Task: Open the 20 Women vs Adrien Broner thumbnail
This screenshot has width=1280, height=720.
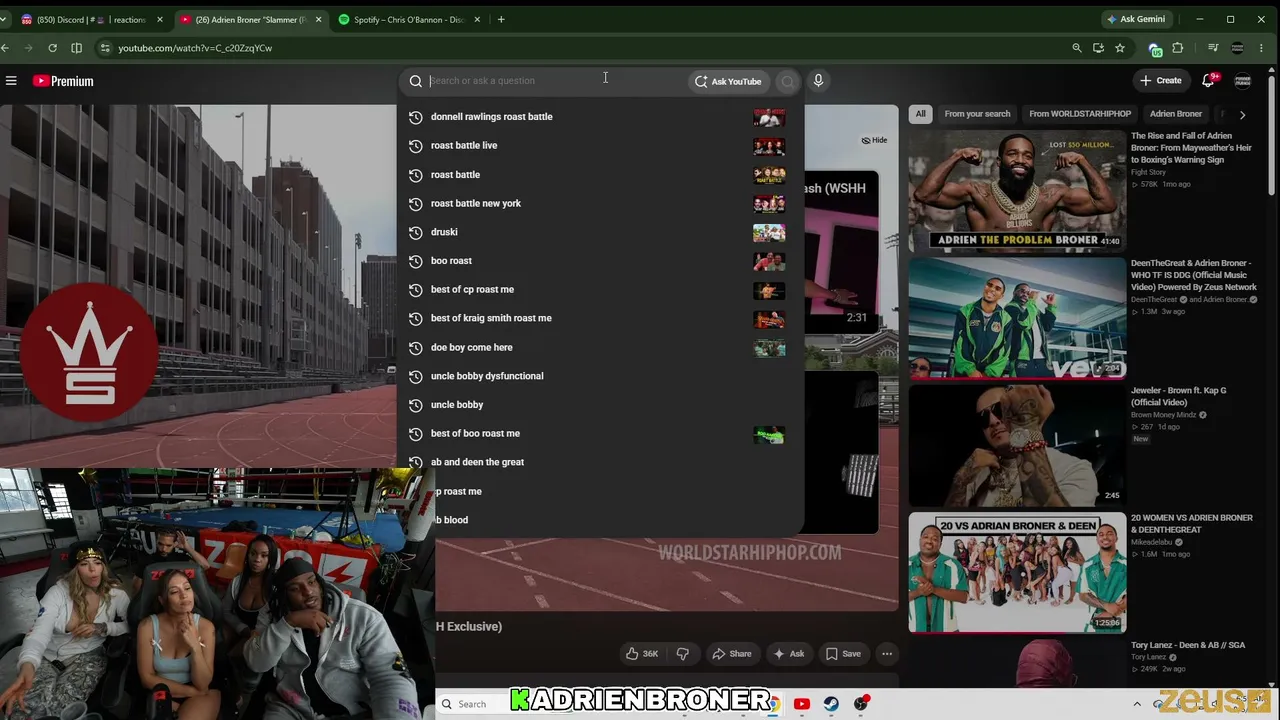Action: coord(1017,573)
